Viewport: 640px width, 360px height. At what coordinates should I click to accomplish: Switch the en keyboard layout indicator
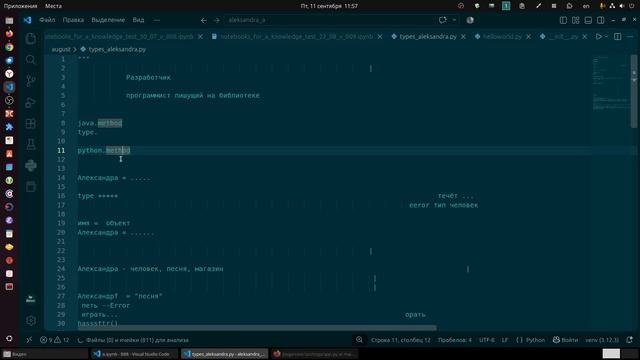pyautogui.click(x=586, y=6)
